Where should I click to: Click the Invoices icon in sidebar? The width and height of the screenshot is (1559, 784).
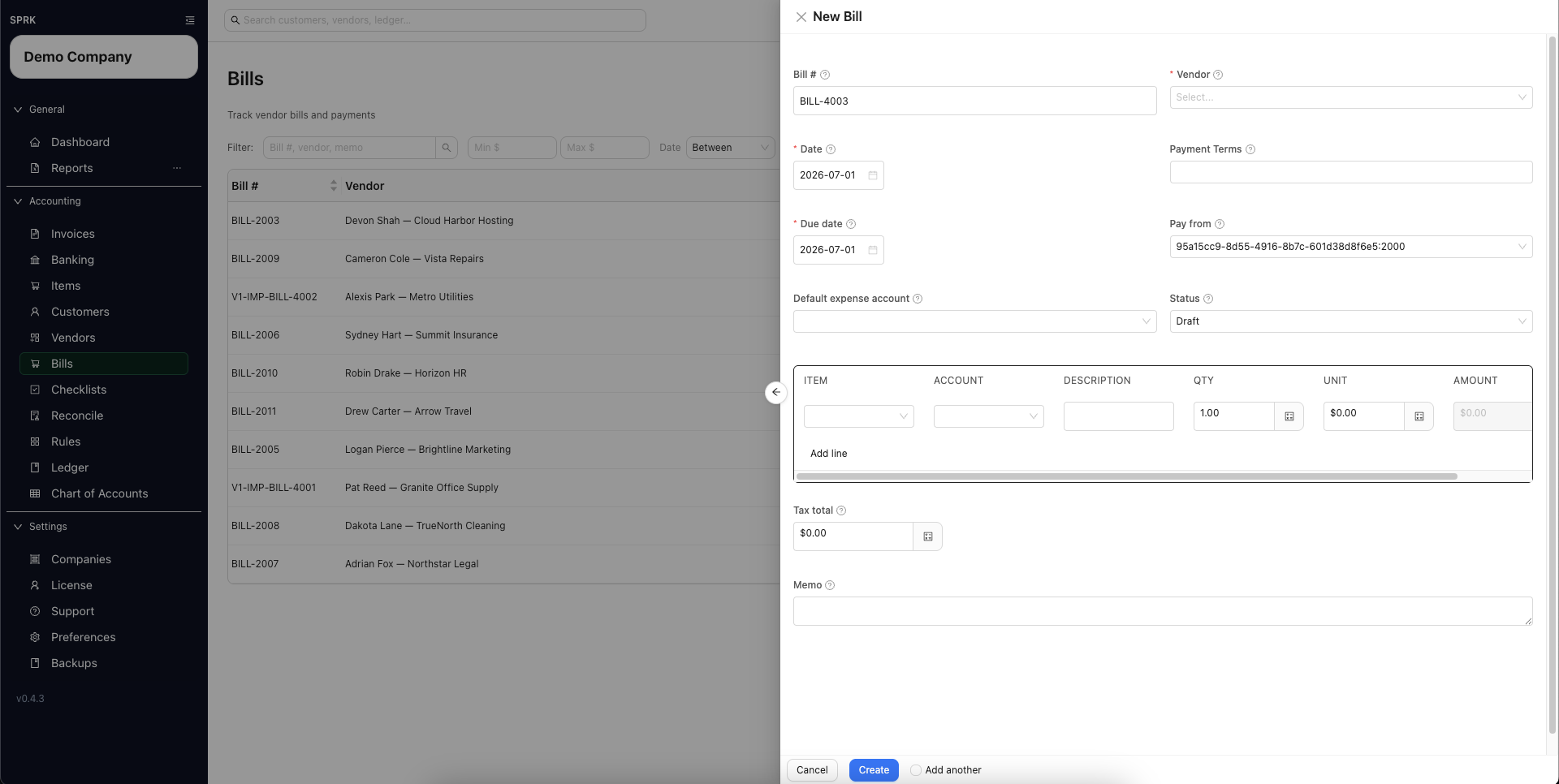point(35,234)
